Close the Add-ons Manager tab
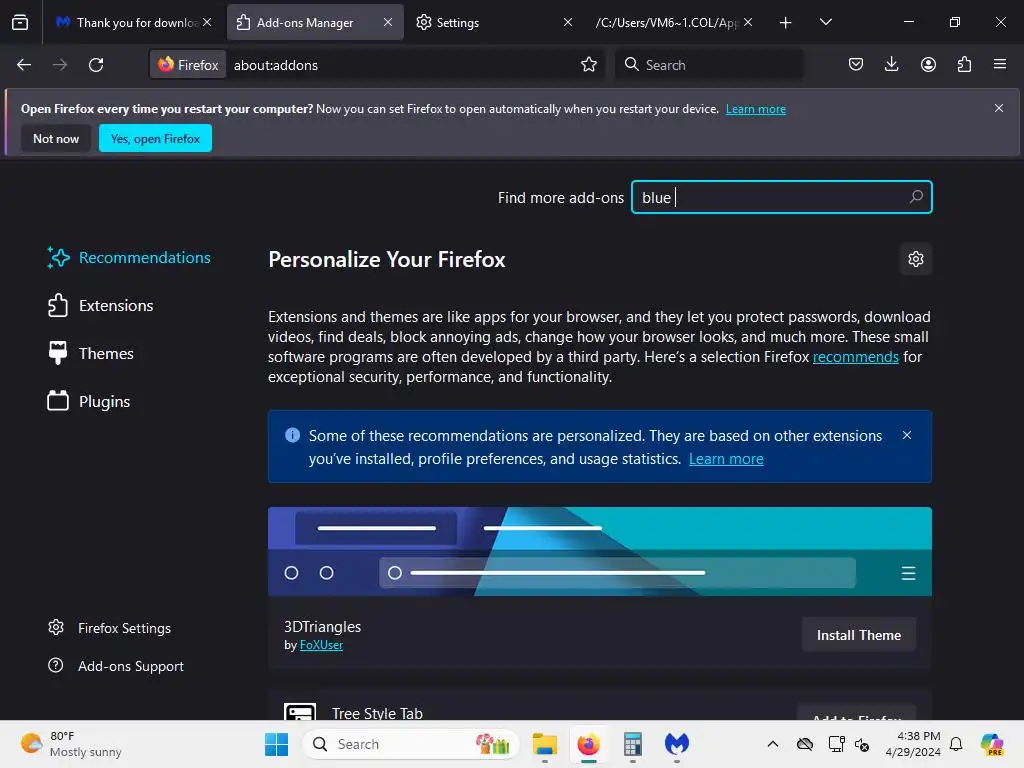 tap(388, 22)
